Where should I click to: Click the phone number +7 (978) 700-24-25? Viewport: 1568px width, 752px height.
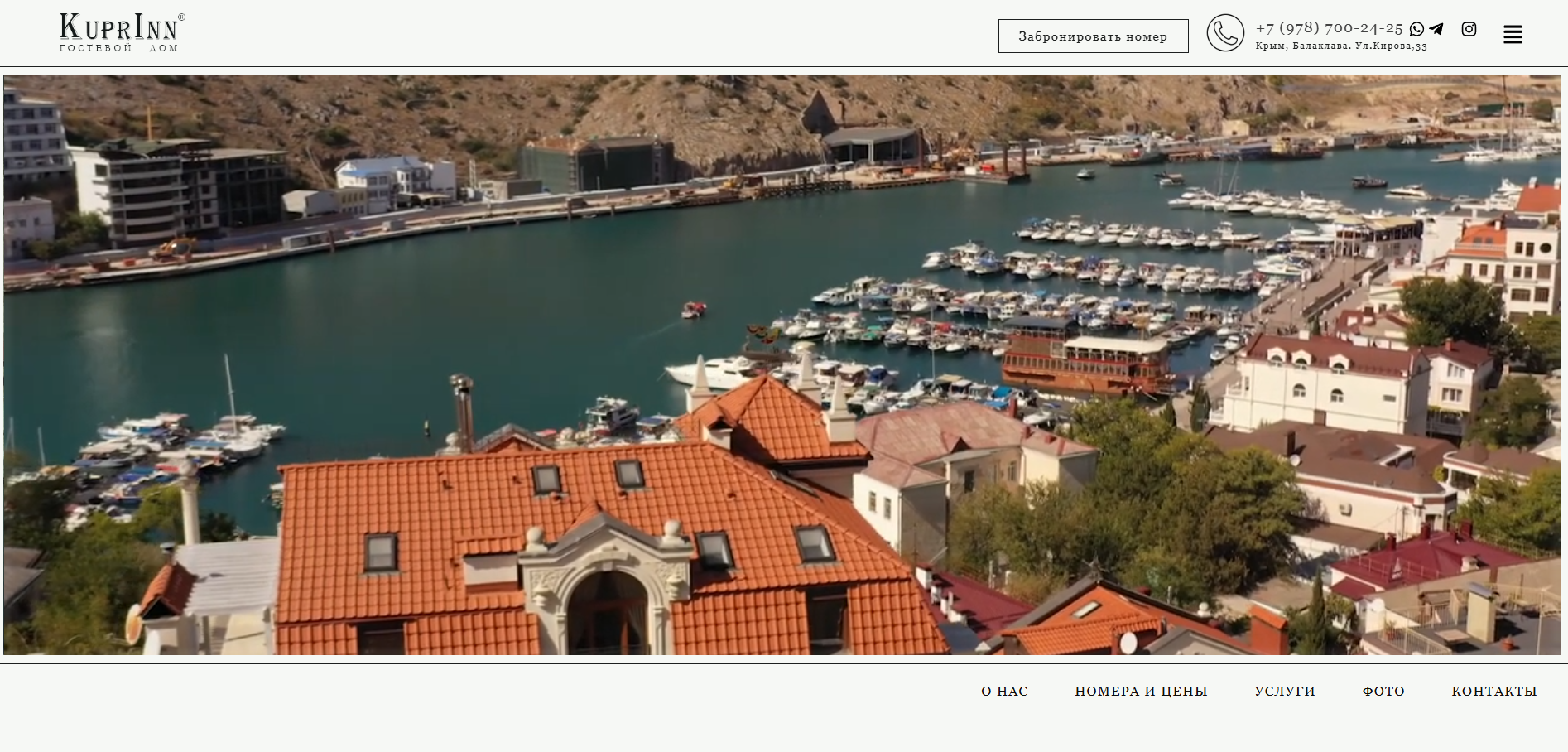click(x=1329, y=28)
